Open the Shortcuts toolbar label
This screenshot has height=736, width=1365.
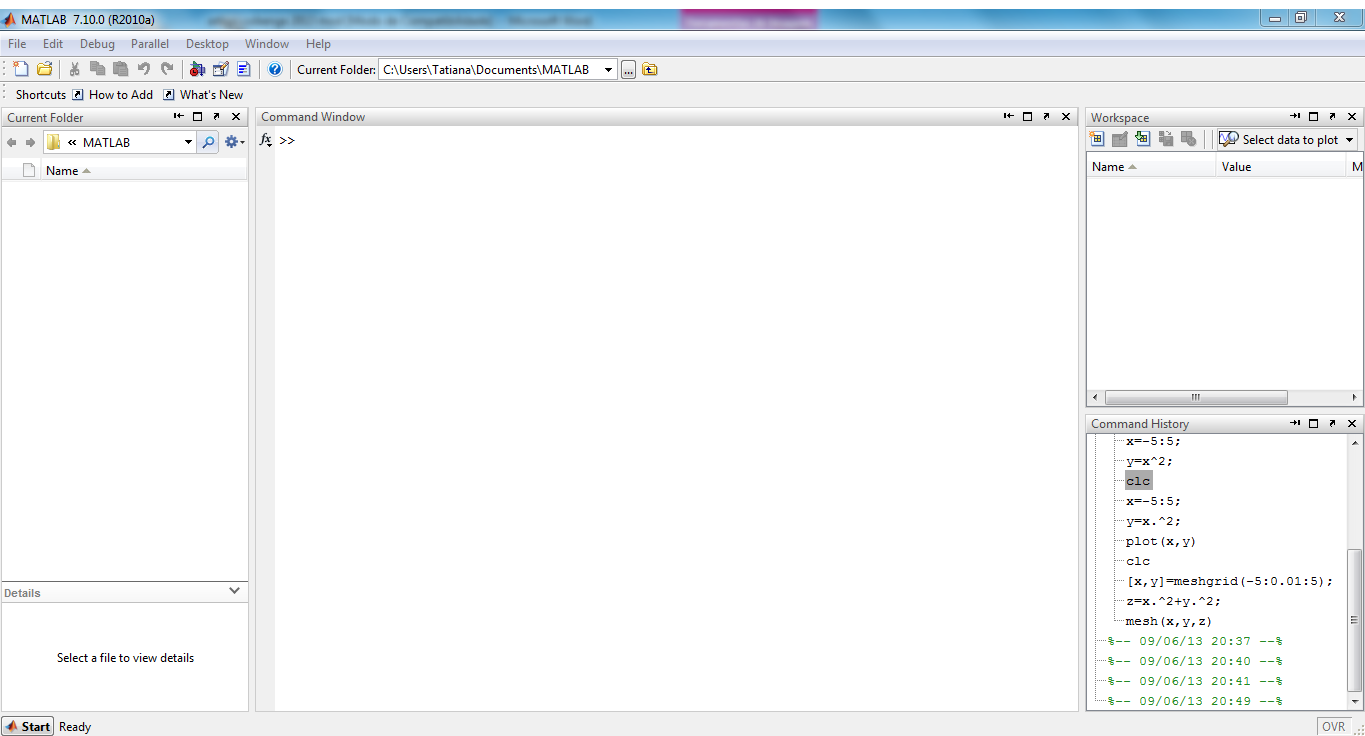(41, 95)
